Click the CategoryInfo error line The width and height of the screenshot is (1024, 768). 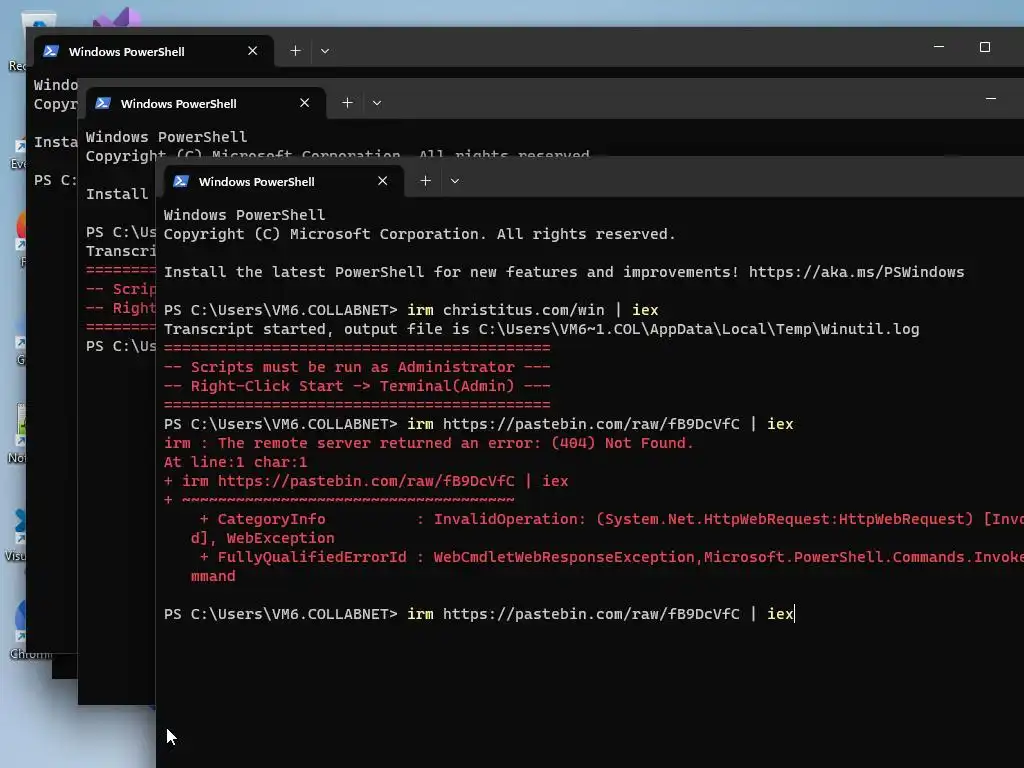point(611,519)
